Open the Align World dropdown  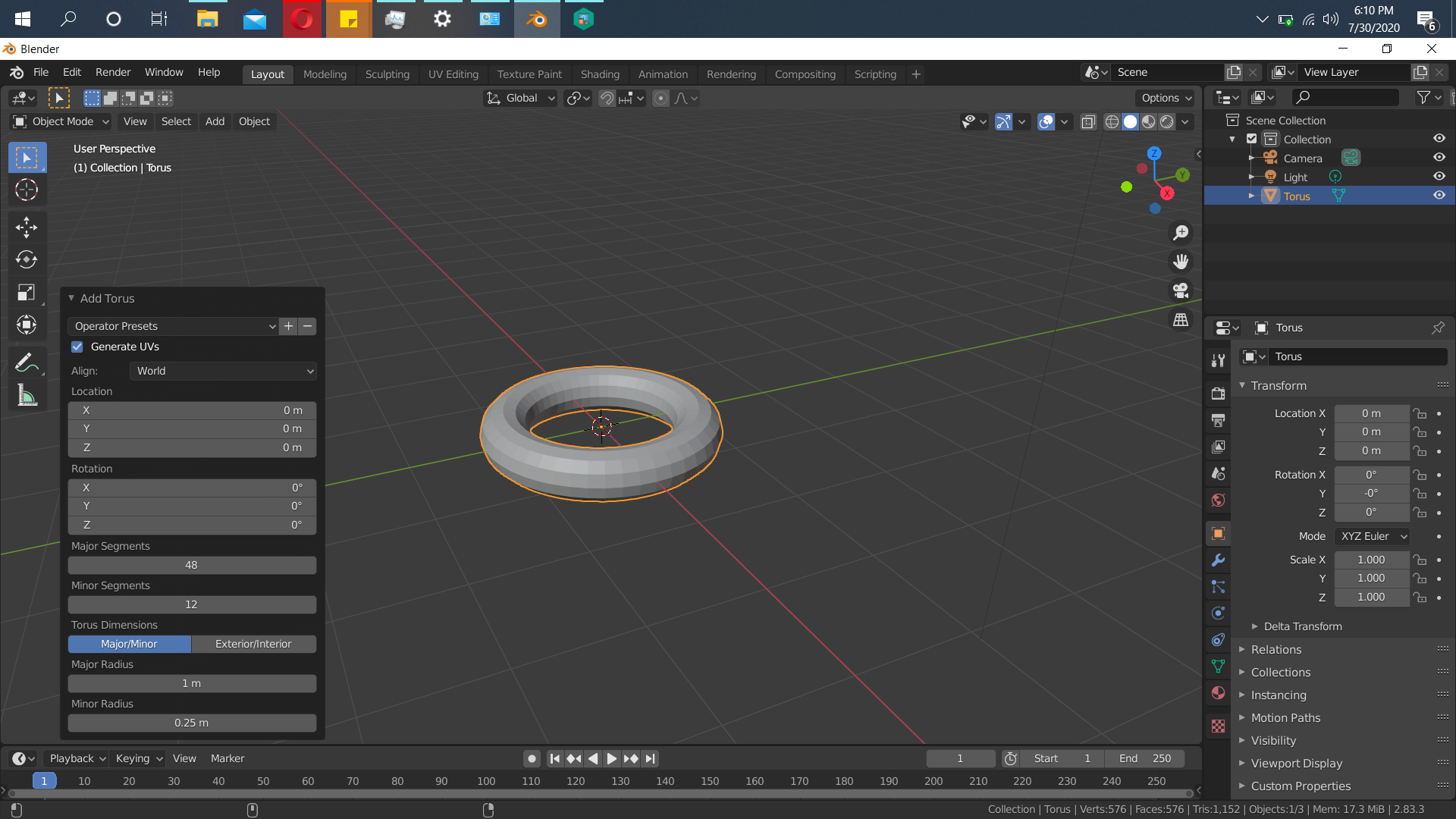pyautogui.click(x=223, y=371)
